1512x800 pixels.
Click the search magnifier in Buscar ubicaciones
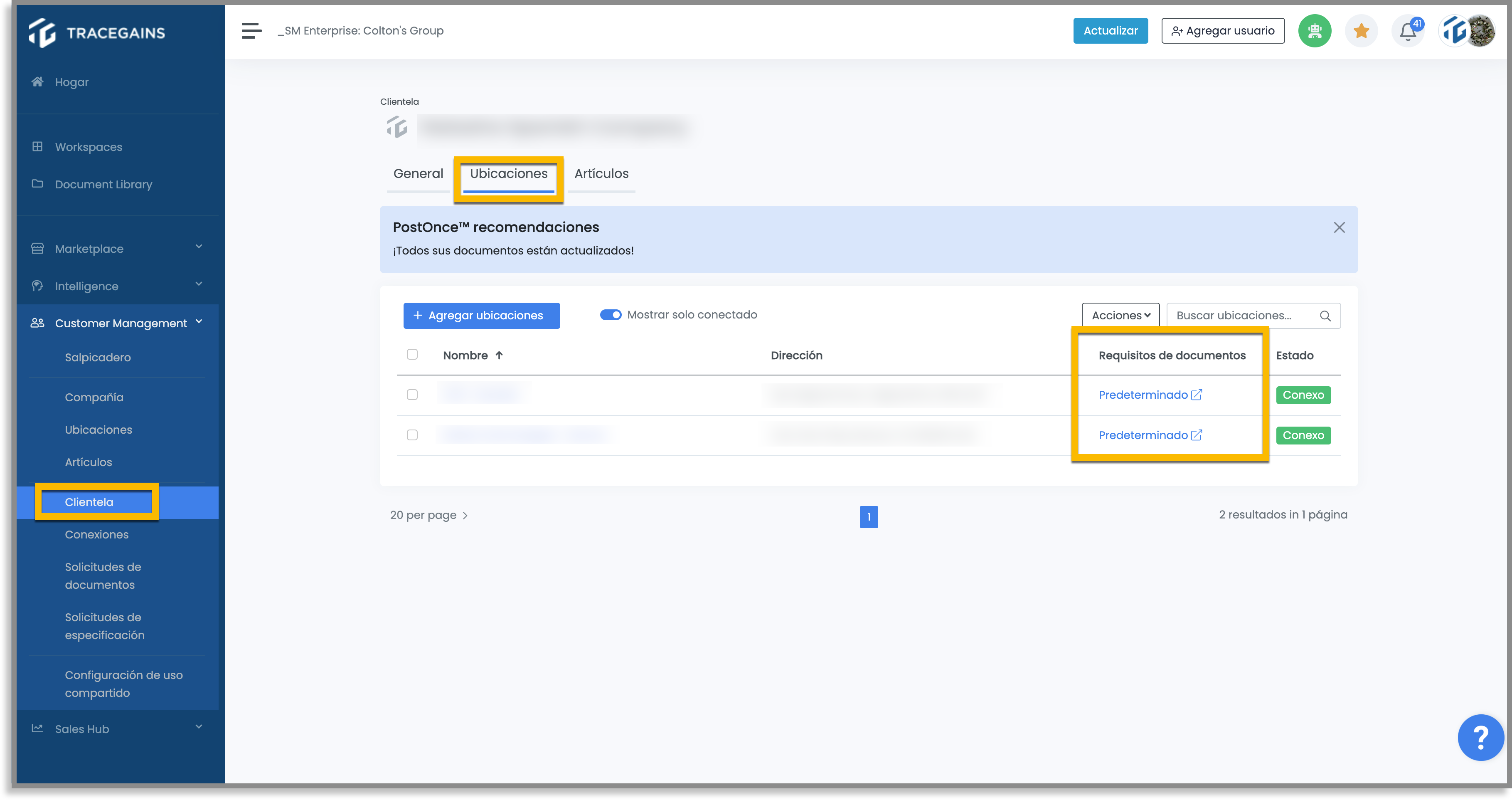click(x=1325, y=316)
